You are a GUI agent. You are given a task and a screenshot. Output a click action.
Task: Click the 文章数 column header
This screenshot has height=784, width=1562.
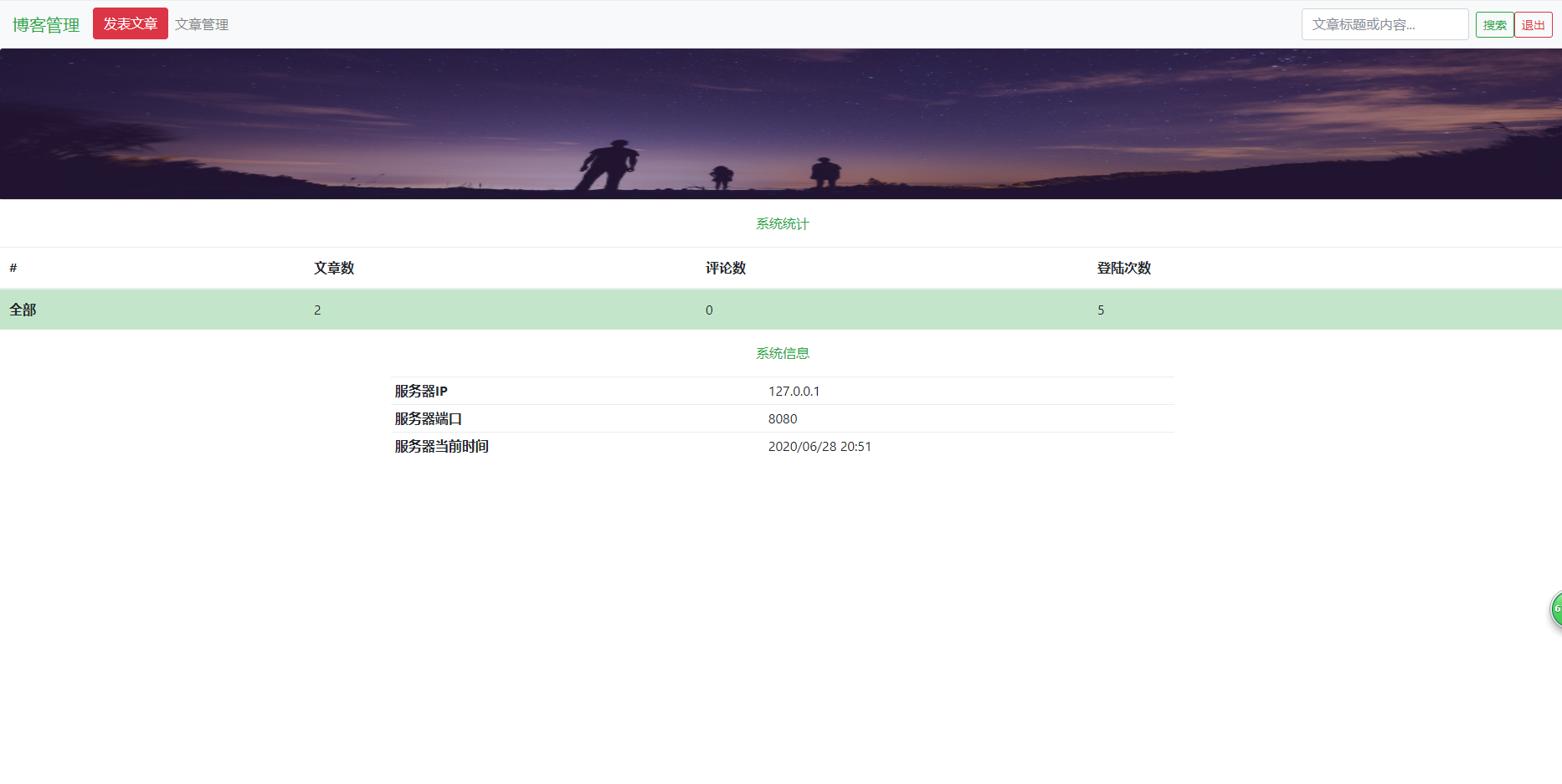click(x=334, y=268)
